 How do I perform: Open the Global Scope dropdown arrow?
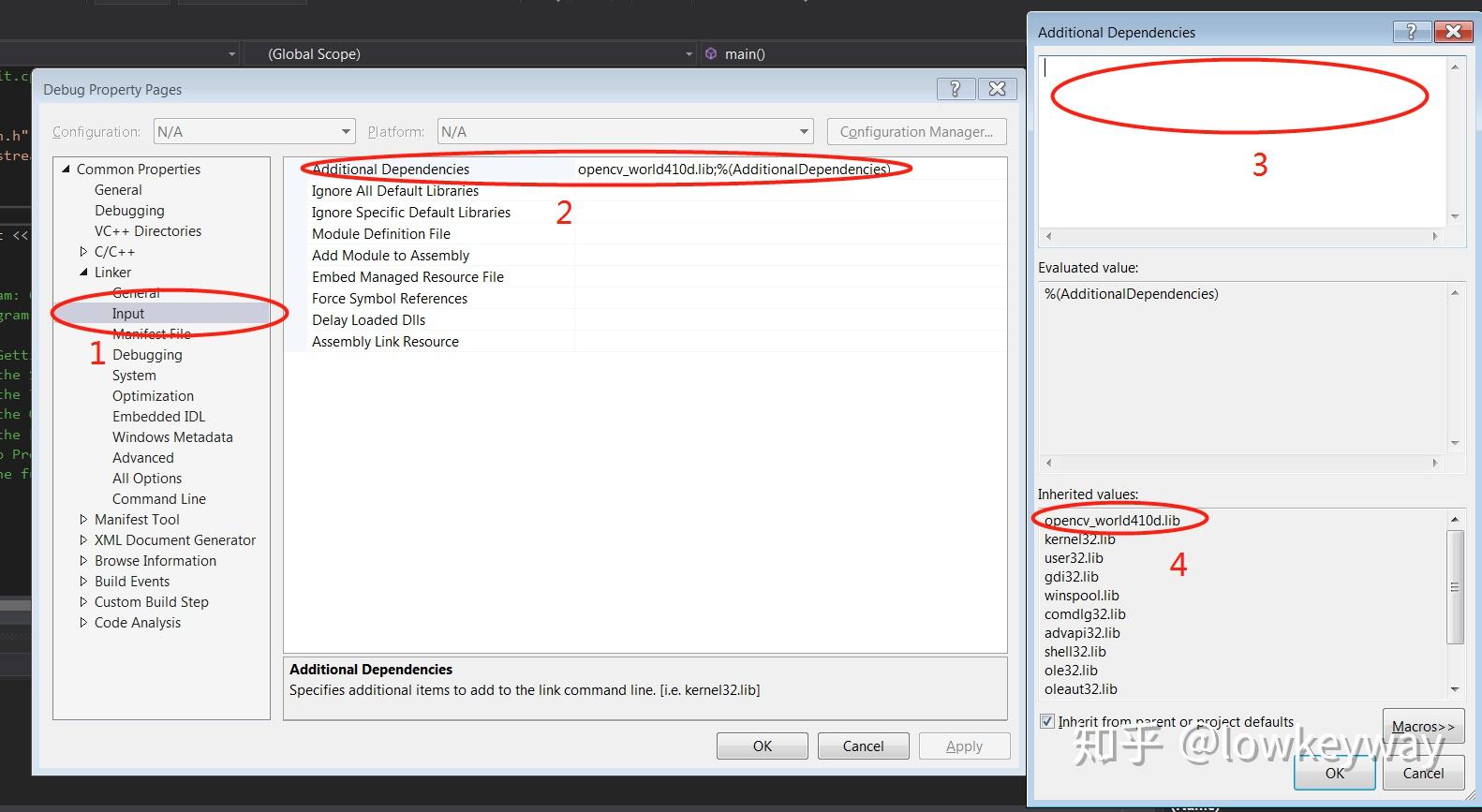[689, 54]
